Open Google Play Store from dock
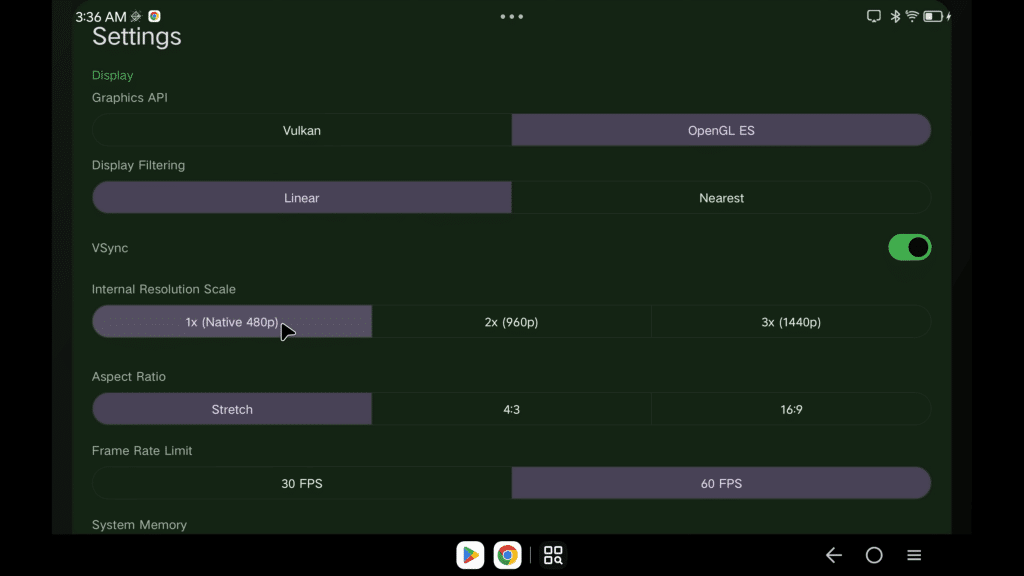 tap(470, 555)
